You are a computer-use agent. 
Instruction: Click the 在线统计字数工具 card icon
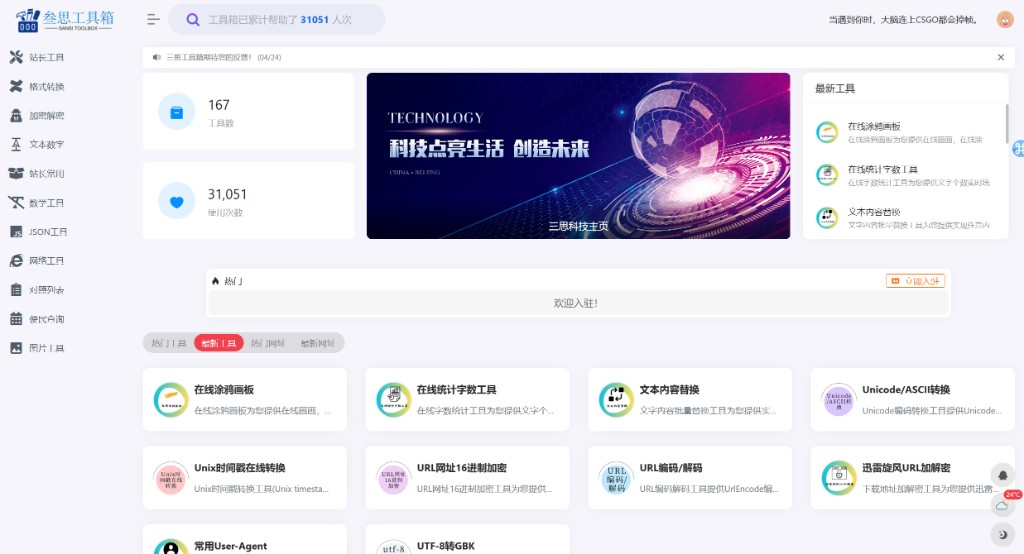(x=394, y=400)
